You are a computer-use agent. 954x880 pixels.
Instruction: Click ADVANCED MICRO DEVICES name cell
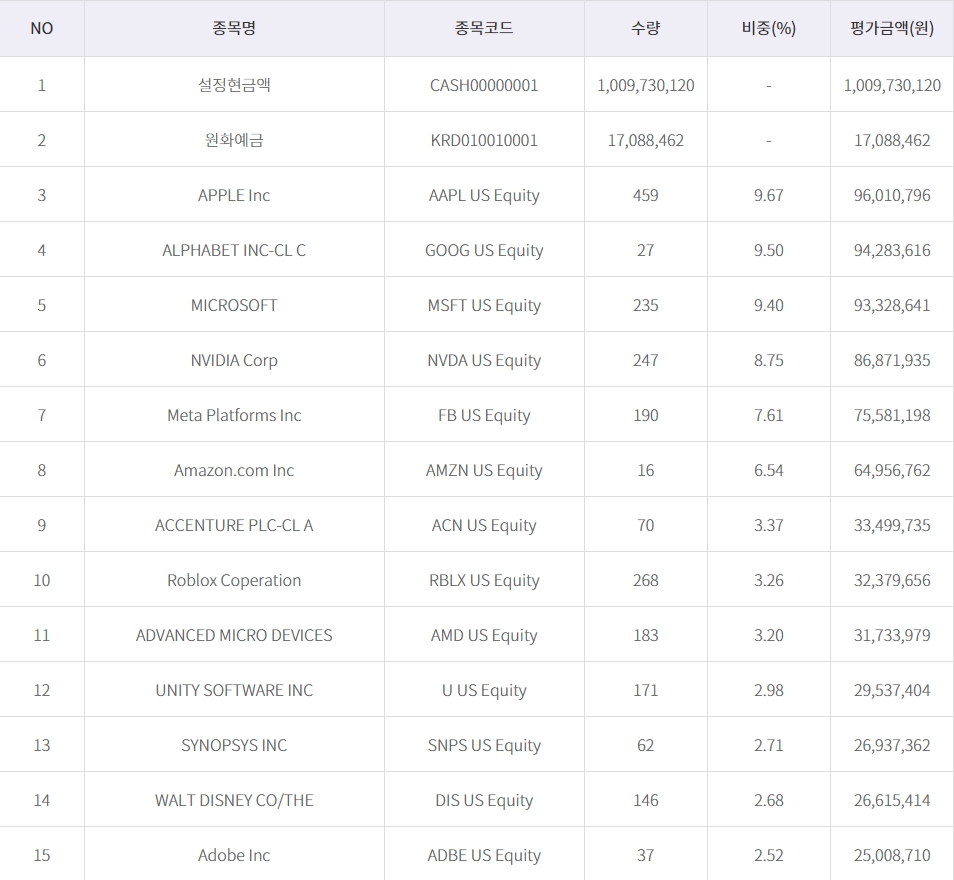point(234,635)
